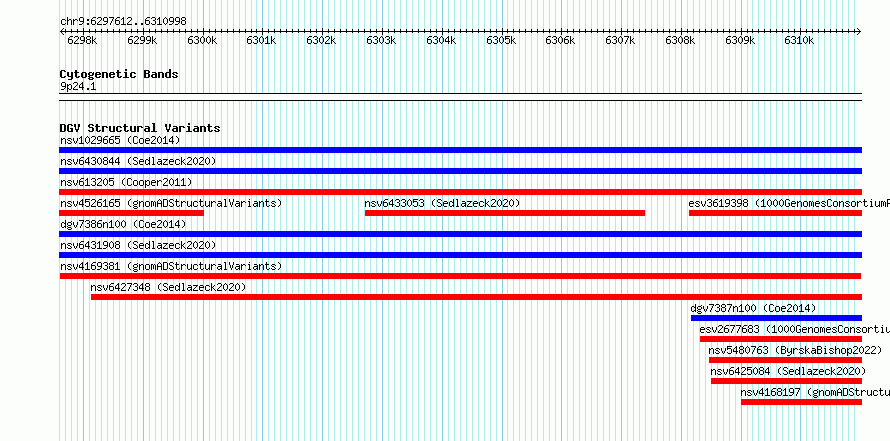Click the chr9:6297612..6310998 coordinates text
Image resolution: width=890 pixels, height=441 pixels.
123,22
